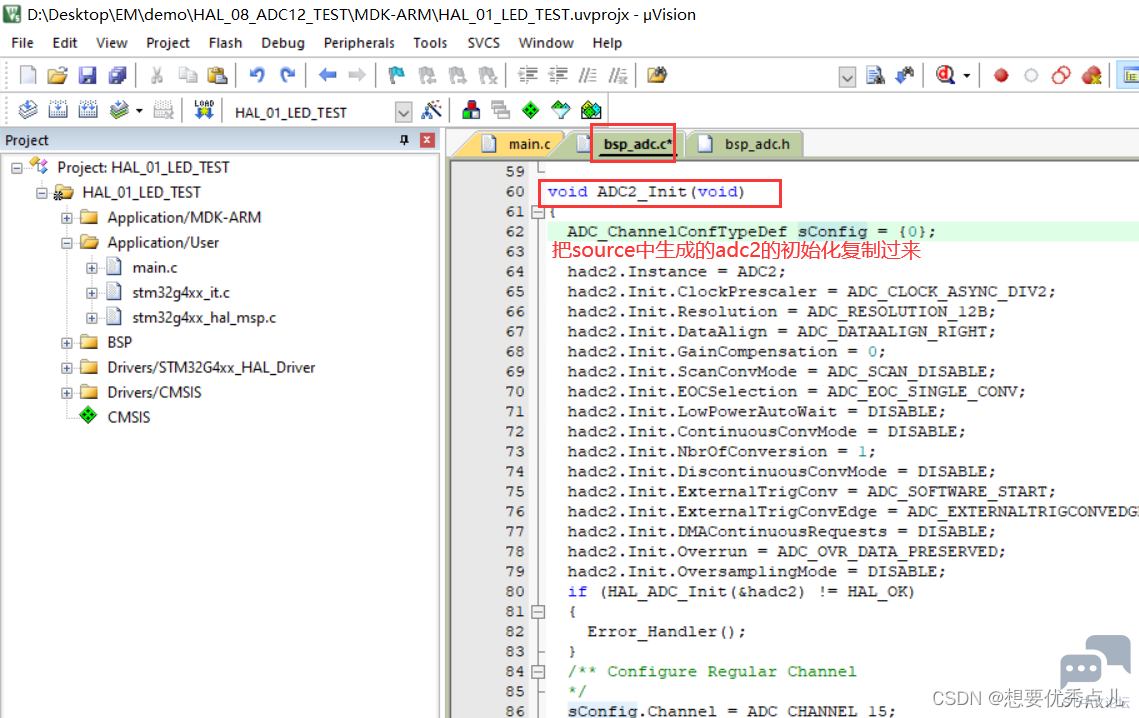The image size is (1139, 718).
Task: Select stm32g4xx_it.c in the project tree
Action: click(181, 293)
